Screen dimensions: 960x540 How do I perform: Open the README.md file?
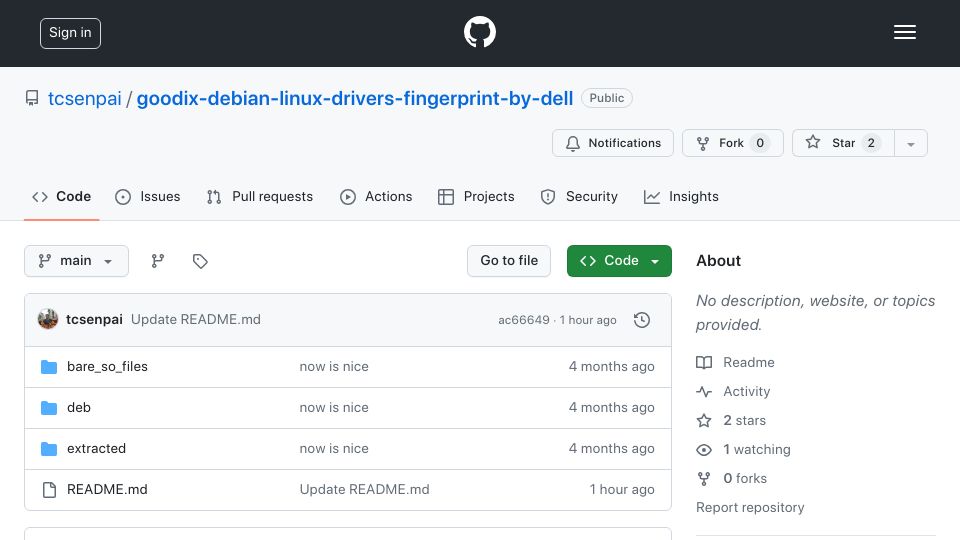click(x=107, y=490)
